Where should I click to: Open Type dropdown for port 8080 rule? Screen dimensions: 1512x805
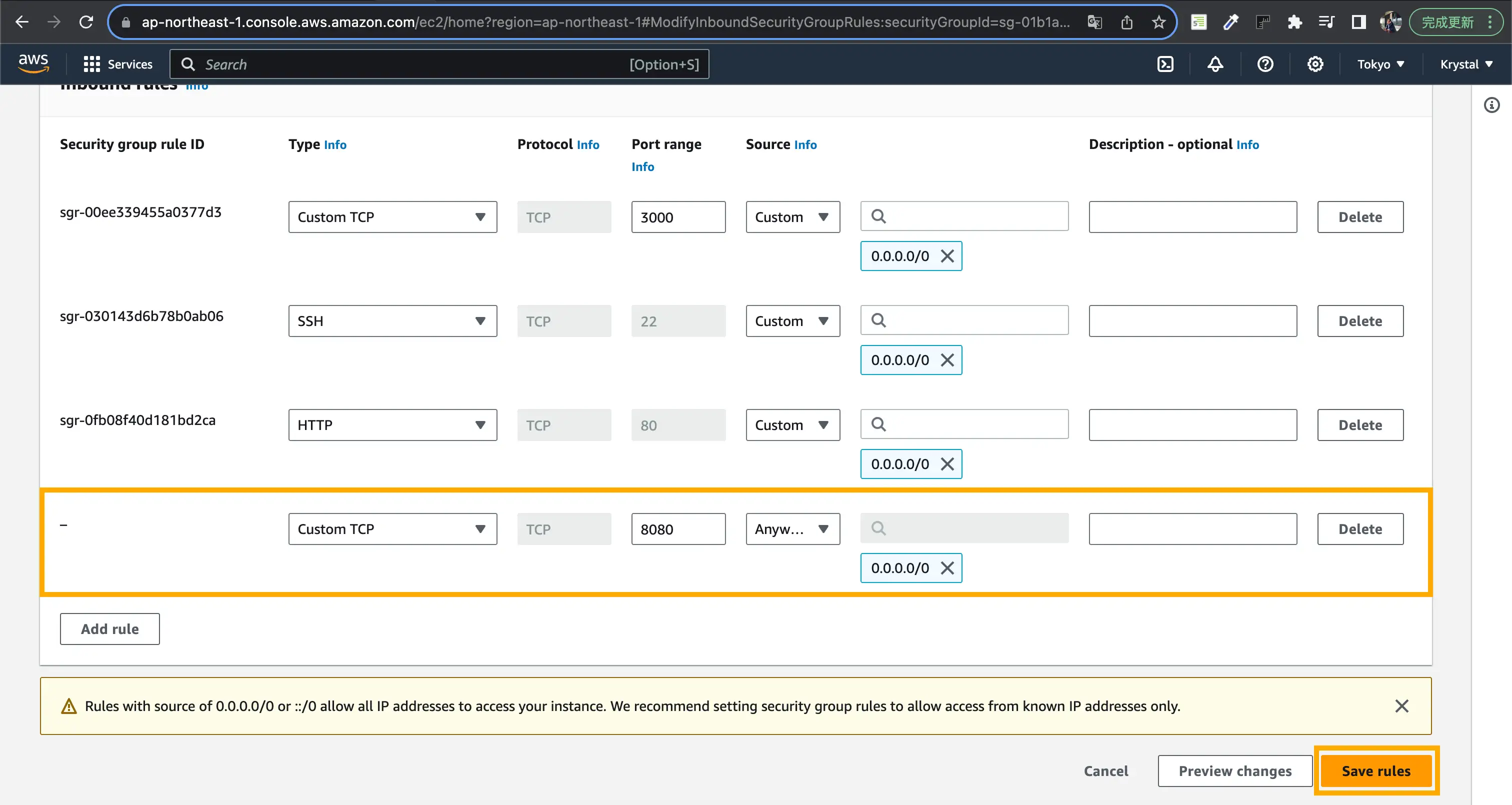392,529
